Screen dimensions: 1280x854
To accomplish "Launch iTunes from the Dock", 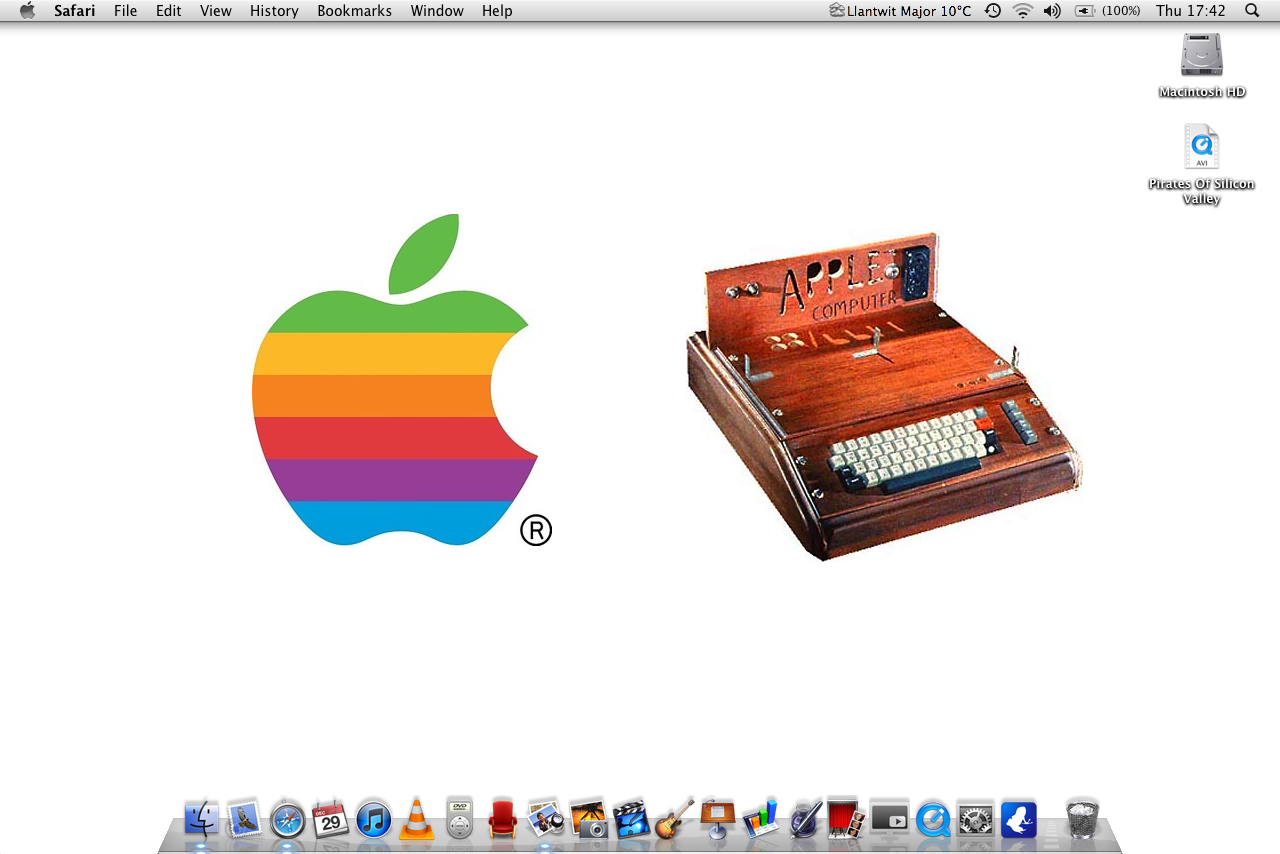I will coord(373,820).
